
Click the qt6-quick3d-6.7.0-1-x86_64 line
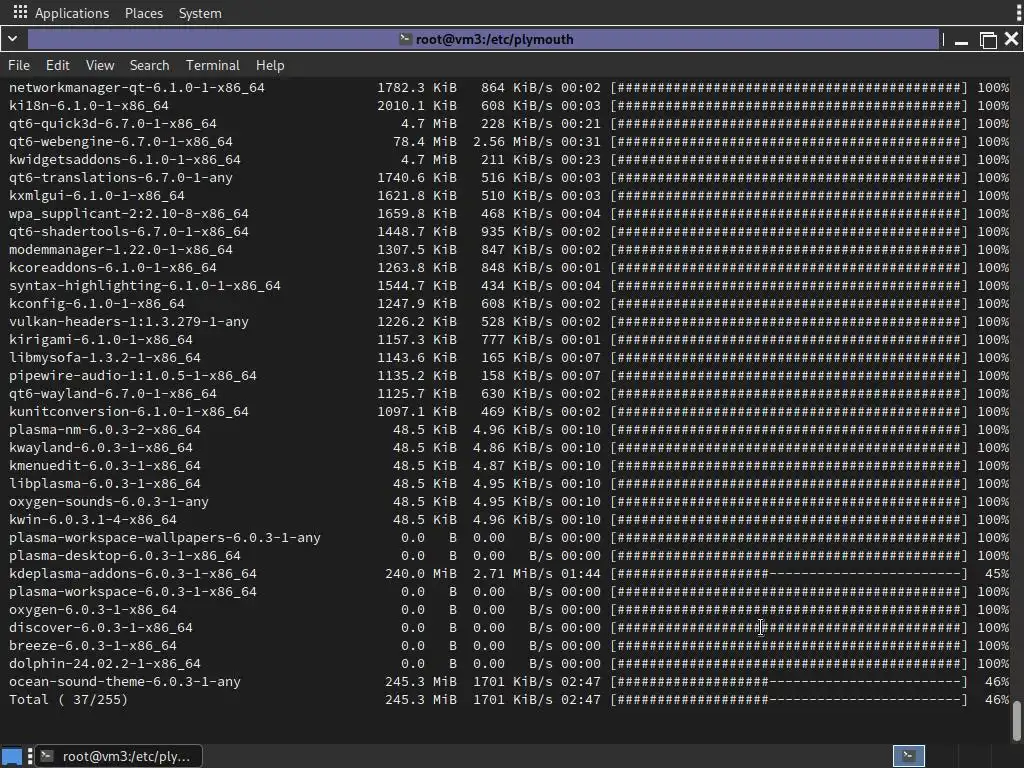pyautogui.click(x=509, y=123)
